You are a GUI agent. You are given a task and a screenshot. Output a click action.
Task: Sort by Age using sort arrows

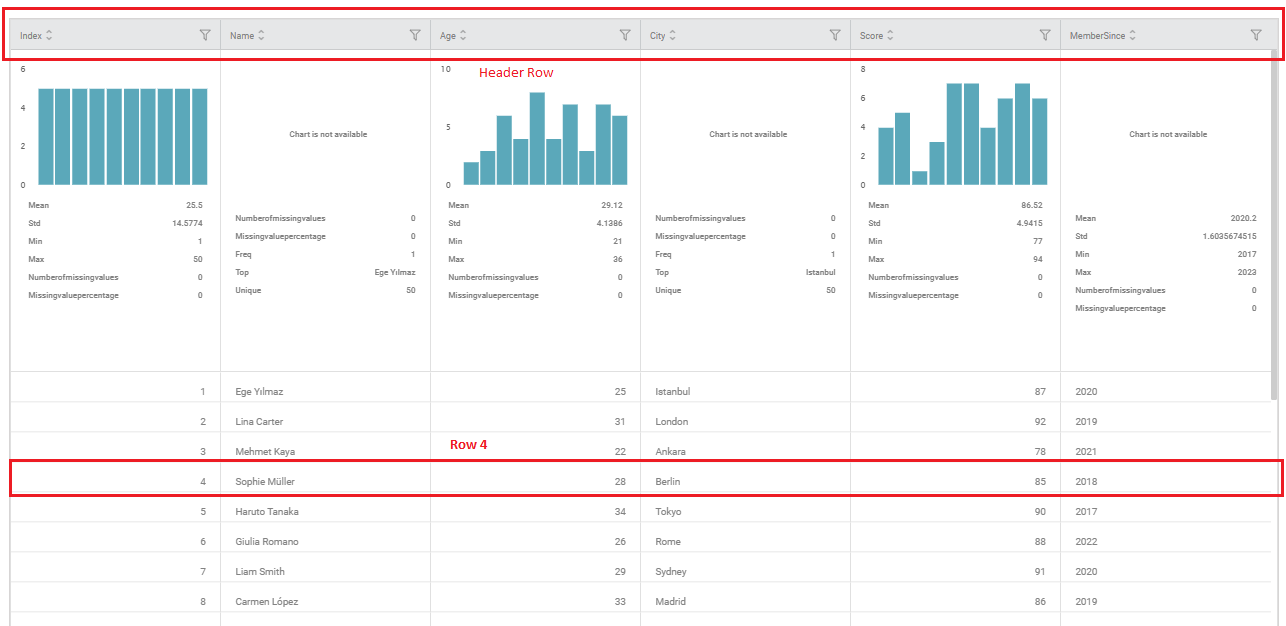463,35
